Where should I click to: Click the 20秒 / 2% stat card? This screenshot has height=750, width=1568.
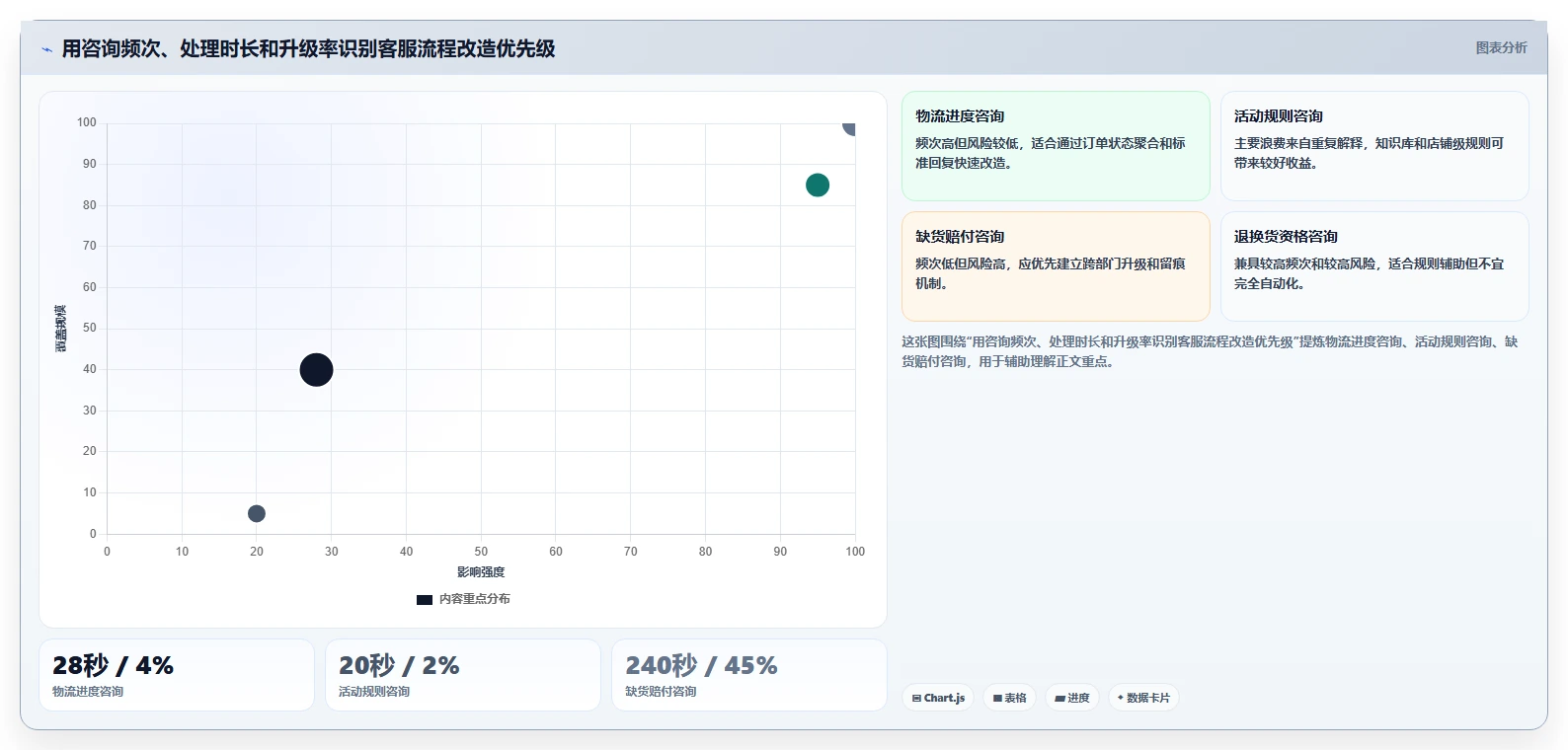[463, 675]
